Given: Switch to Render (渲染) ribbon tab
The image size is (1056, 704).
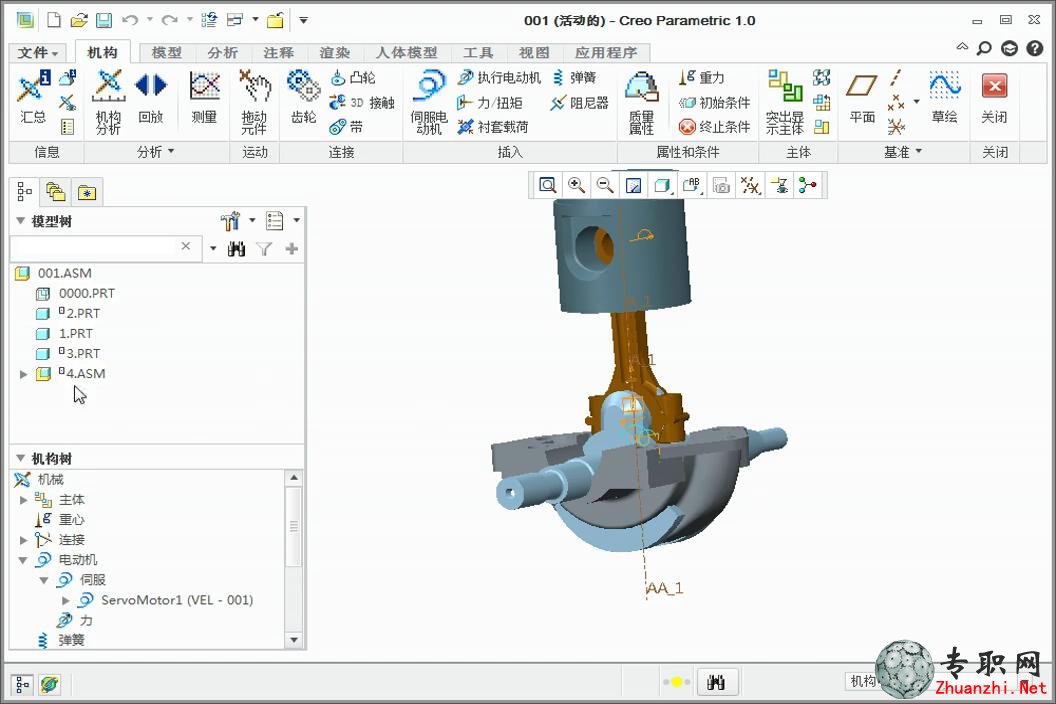Looking at the screenshot, I should click(x=334, y=53).
